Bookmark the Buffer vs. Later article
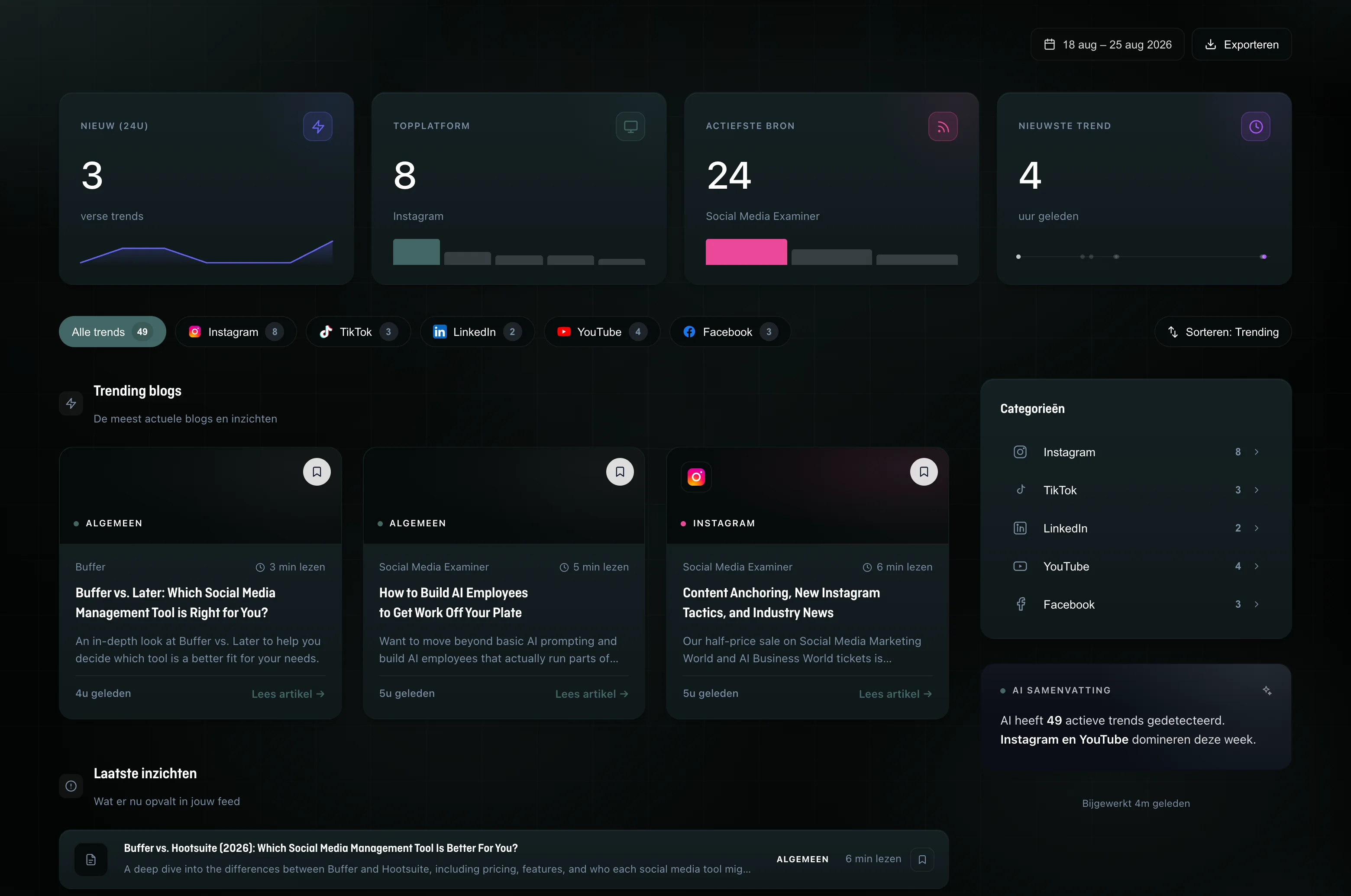This screenshot has height=896, width=1351. [x=317, y=472]
